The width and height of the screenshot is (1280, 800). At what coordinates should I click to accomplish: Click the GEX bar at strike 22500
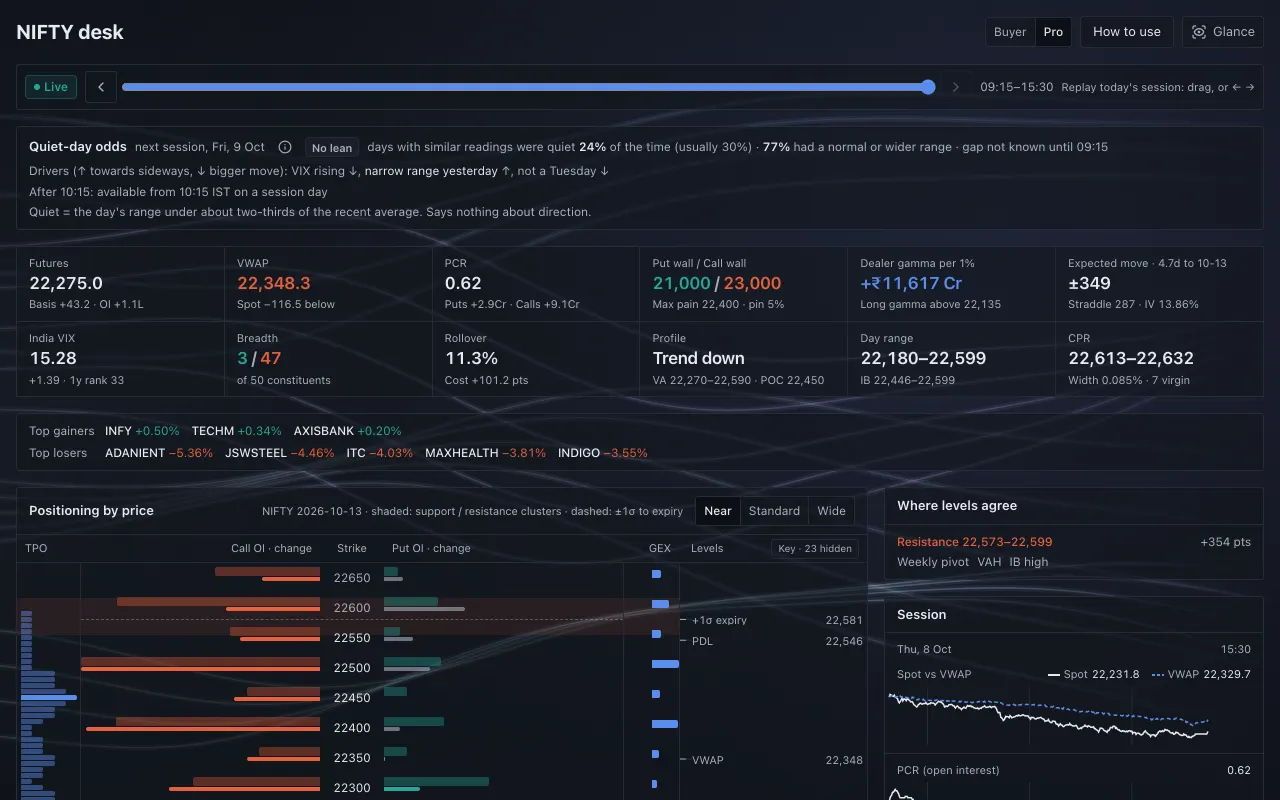pos(665,664)
